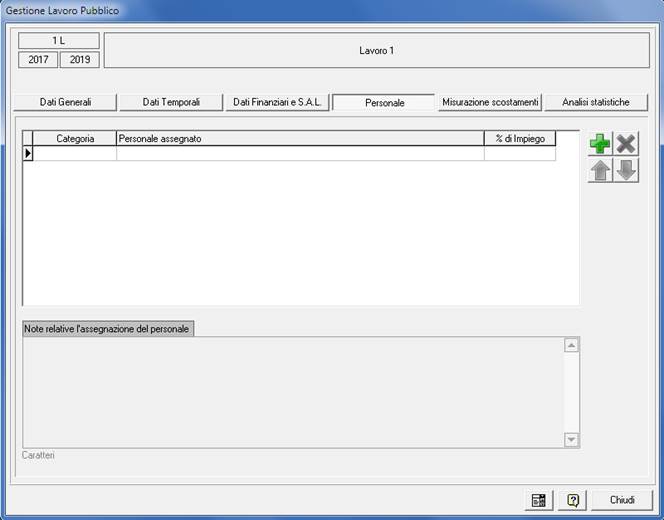Viewport: 664px width, 520px height.
Task: Select the row indicator arrow in the grid
Action: pos(28,154)
